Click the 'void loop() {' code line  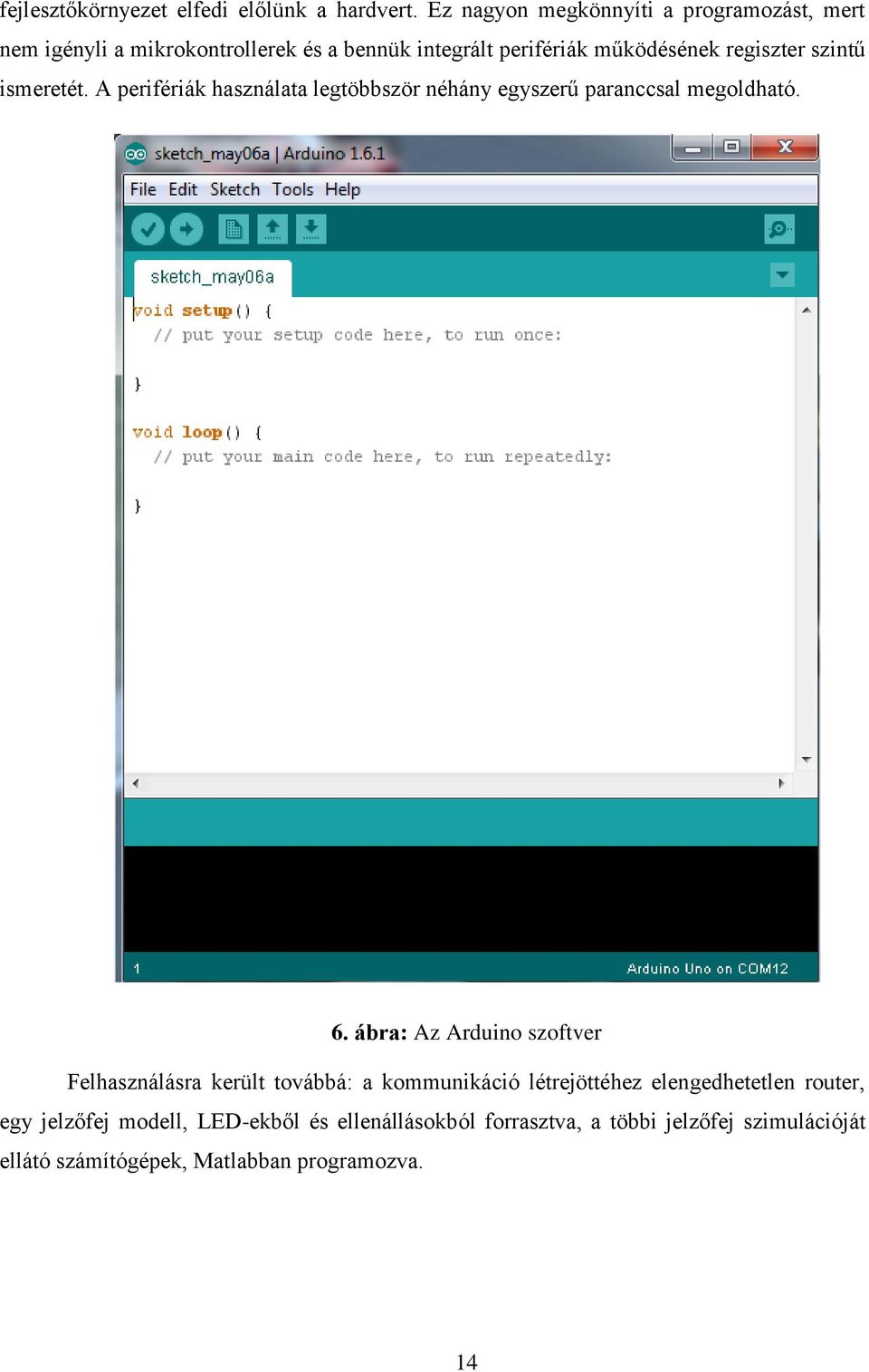(x=197, y=432)
